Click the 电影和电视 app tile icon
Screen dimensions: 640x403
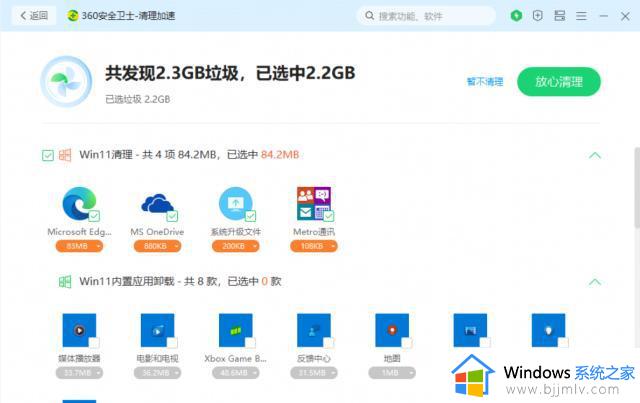158,330
